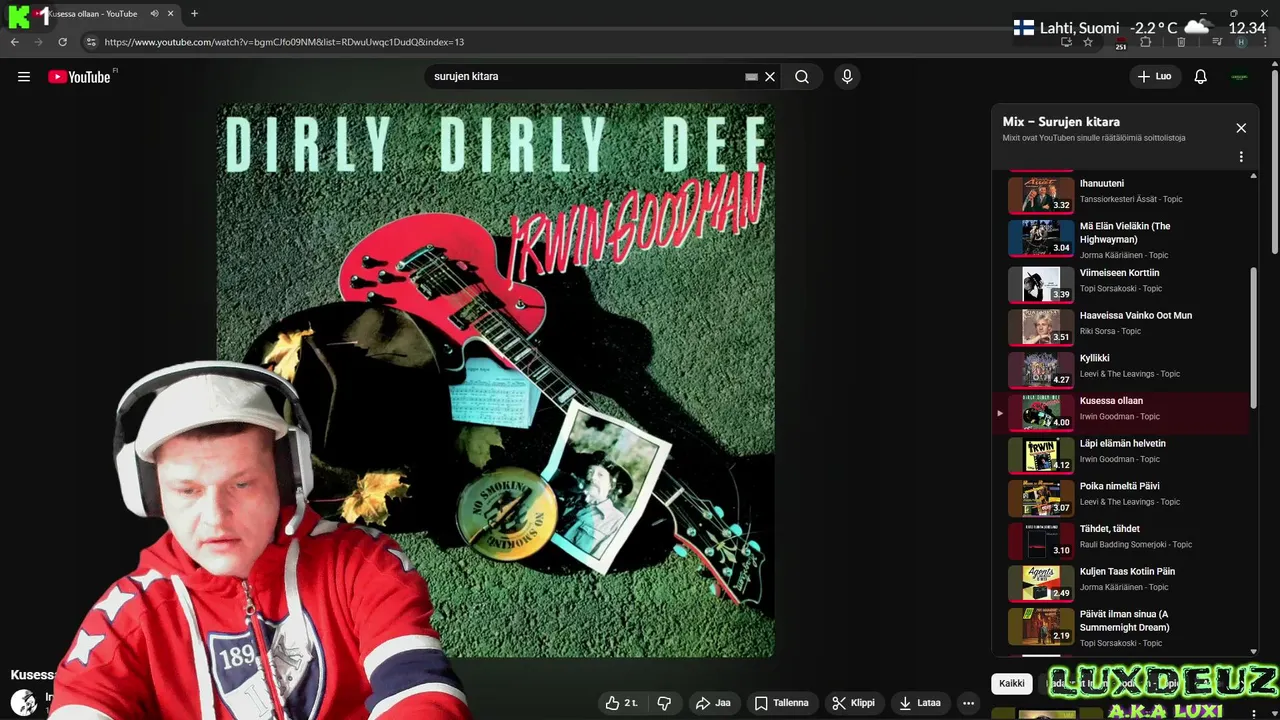Viewport: 1280px width, 720px height.
Task: Start voice search with the microphone
Action: pyautogui.click(x=847, y=76)
